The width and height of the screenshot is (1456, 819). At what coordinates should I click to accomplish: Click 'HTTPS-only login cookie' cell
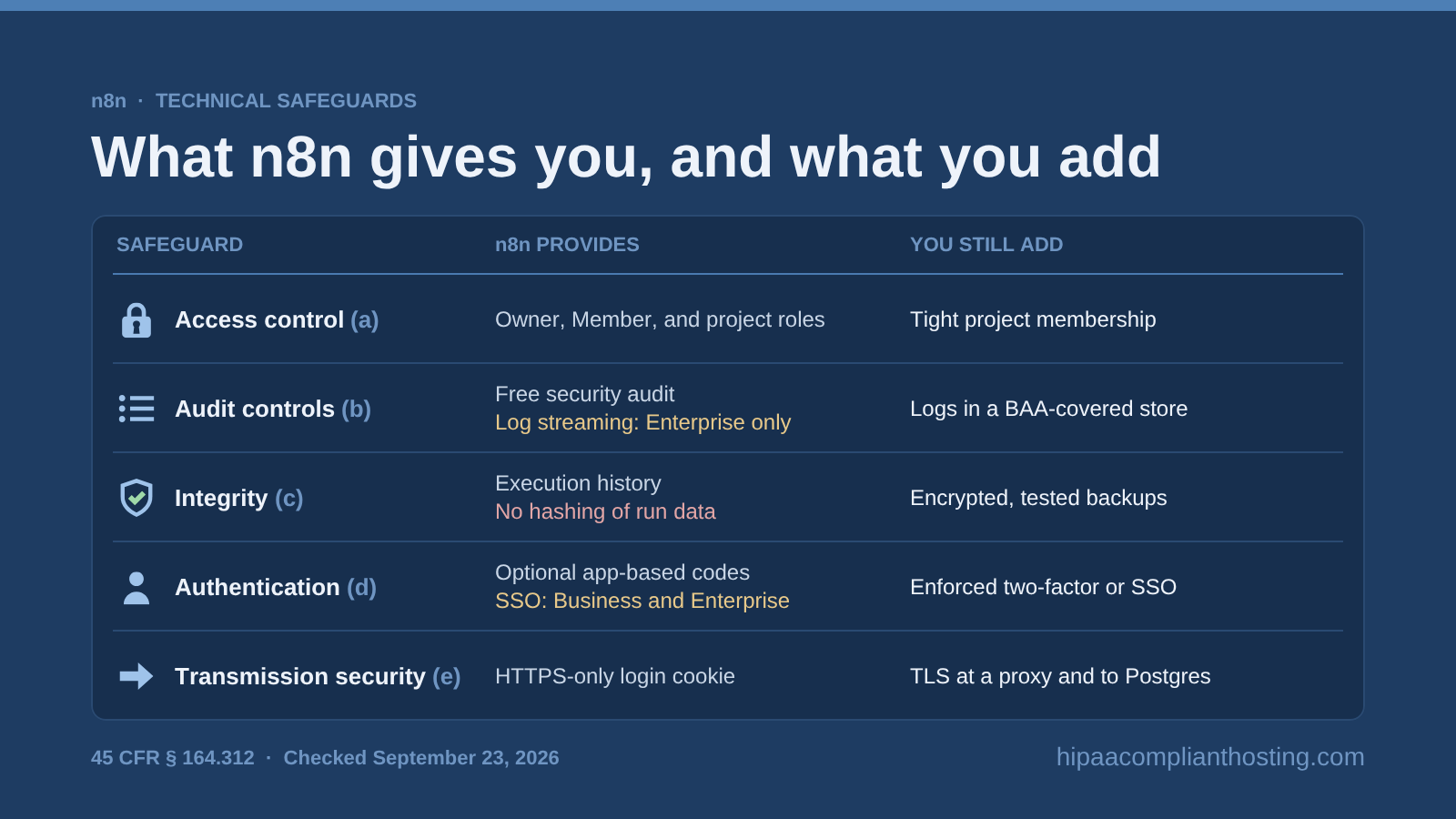(x=615, y=676)
